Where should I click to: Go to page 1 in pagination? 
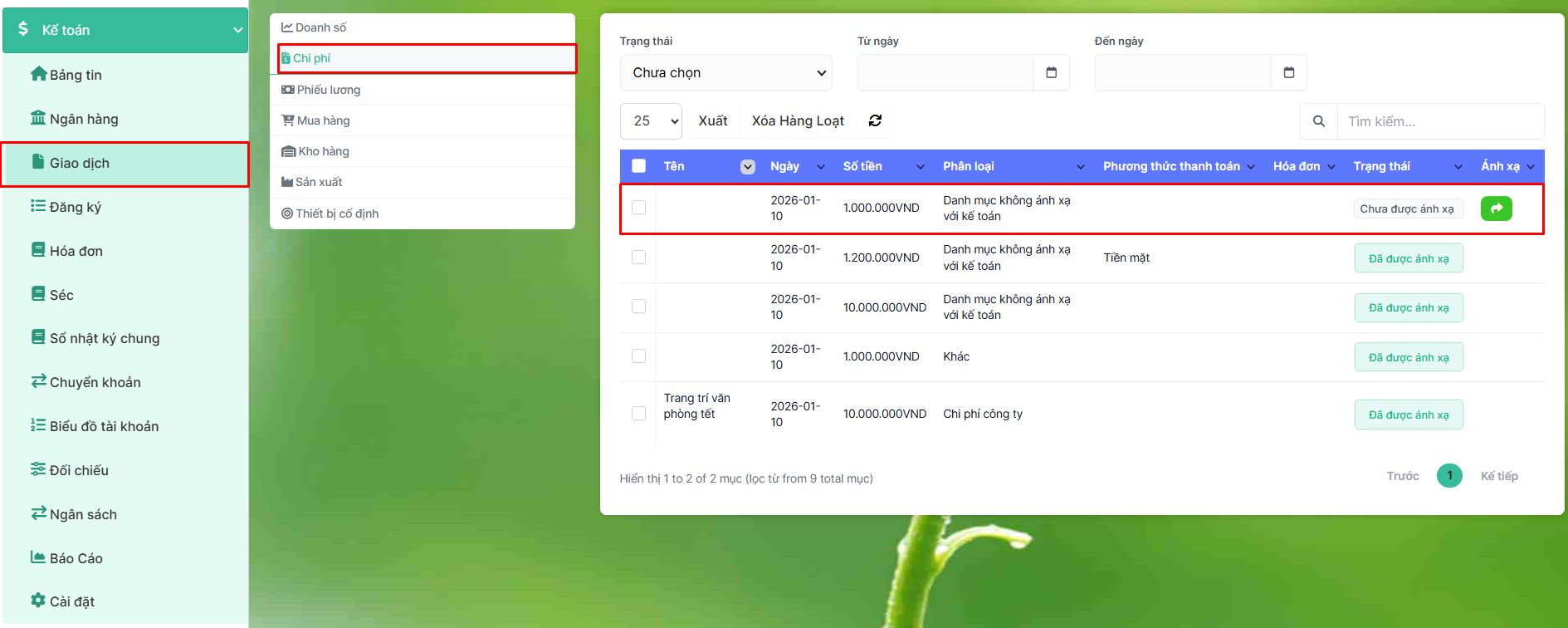coord(1449,476)
